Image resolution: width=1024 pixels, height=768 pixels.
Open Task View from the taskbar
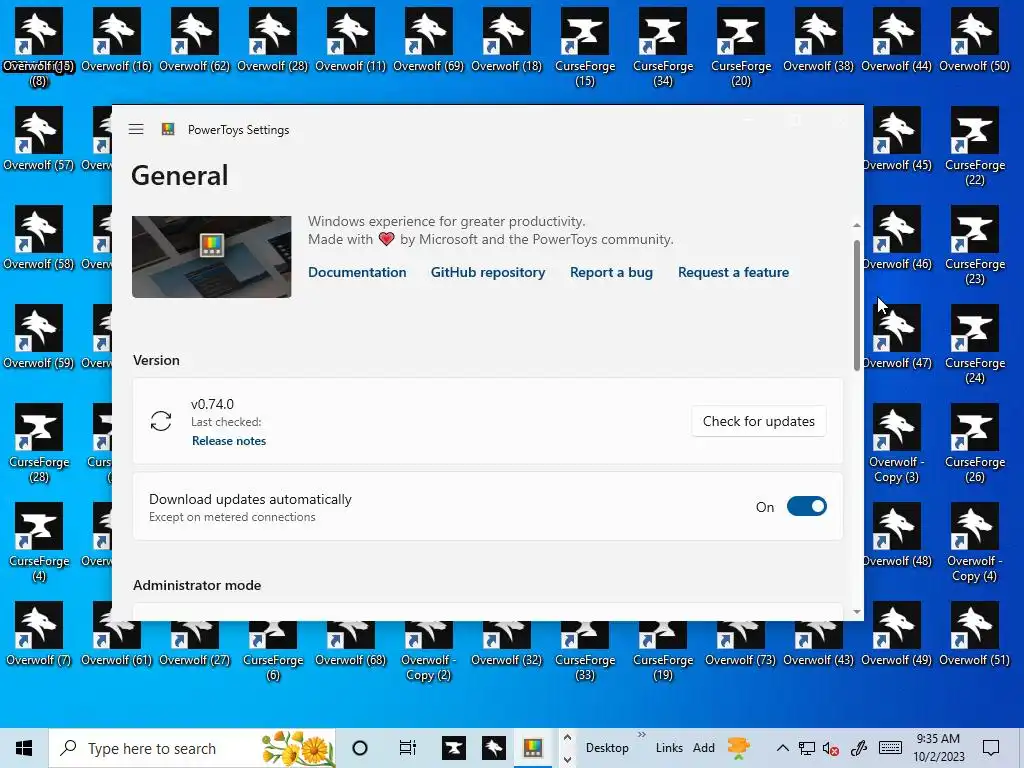coord(408,748)
